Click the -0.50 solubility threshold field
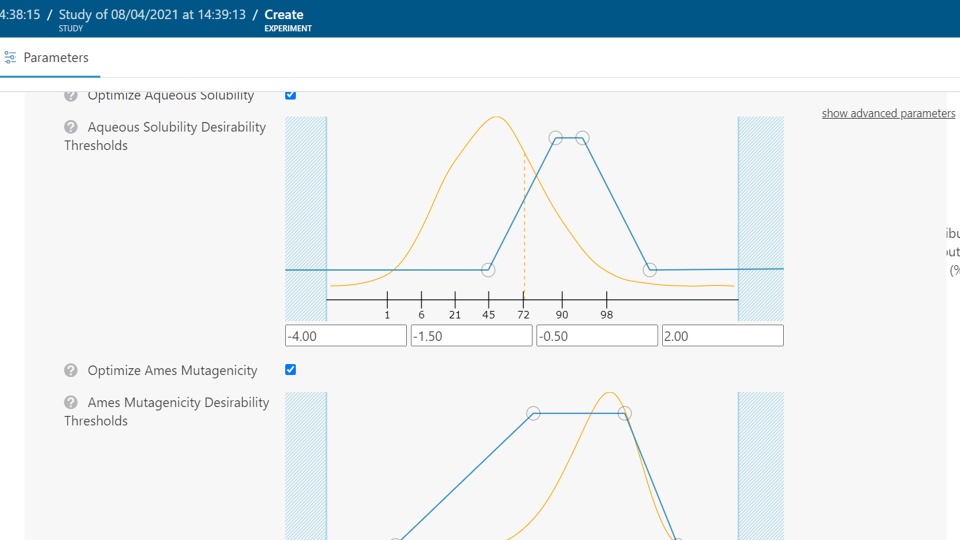 point(597,336)
